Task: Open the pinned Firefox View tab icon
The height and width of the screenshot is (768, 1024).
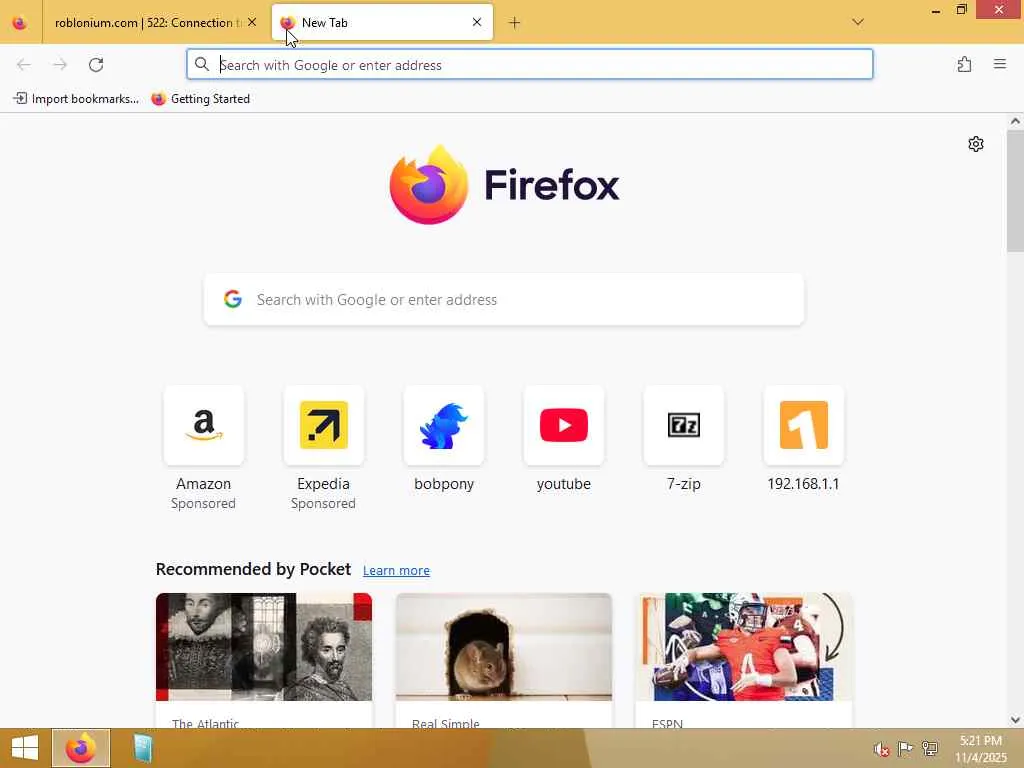Action: tap(20, 23)
